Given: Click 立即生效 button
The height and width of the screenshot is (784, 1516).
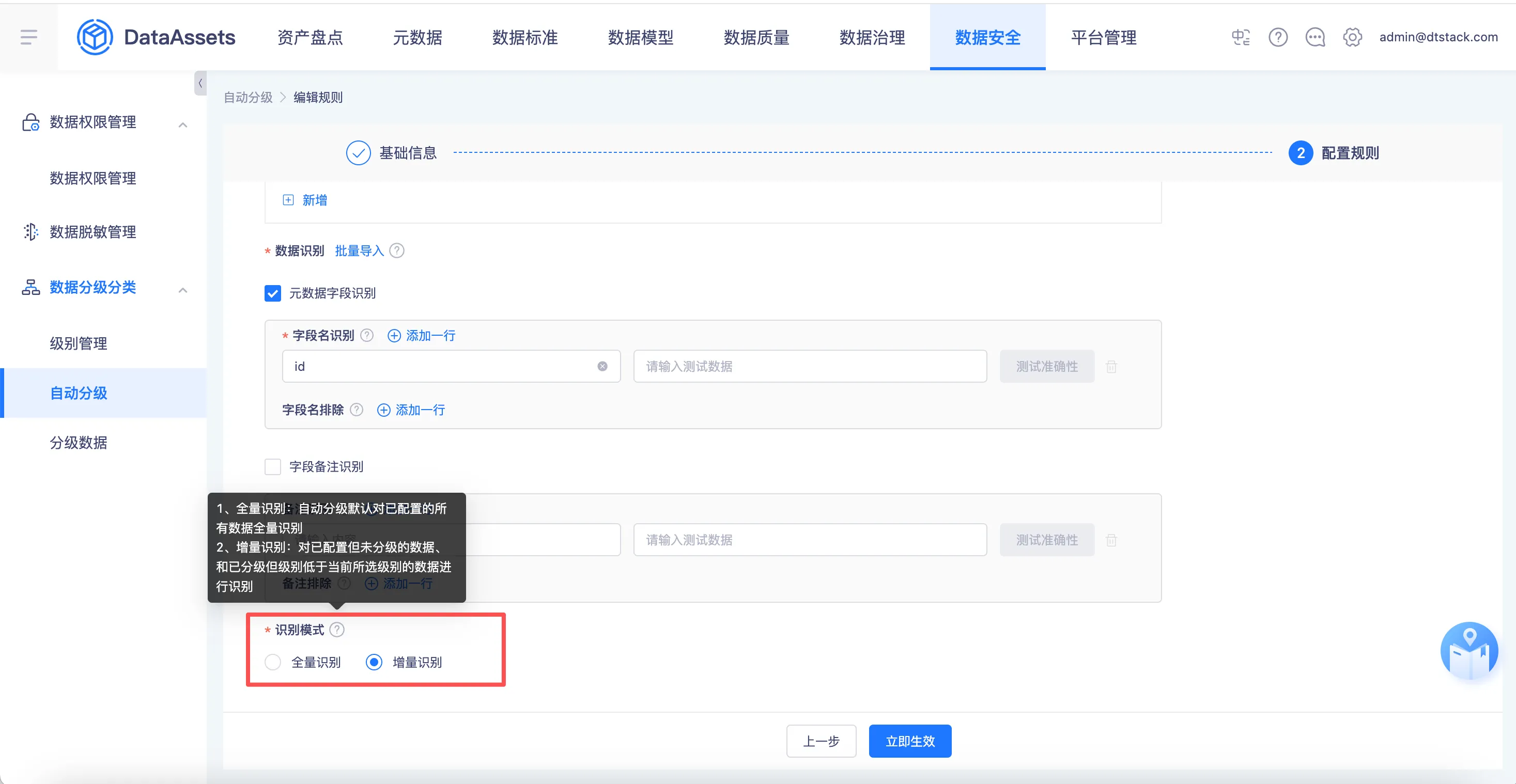Looking at the screenshot, I should click(x=909, y=741).
